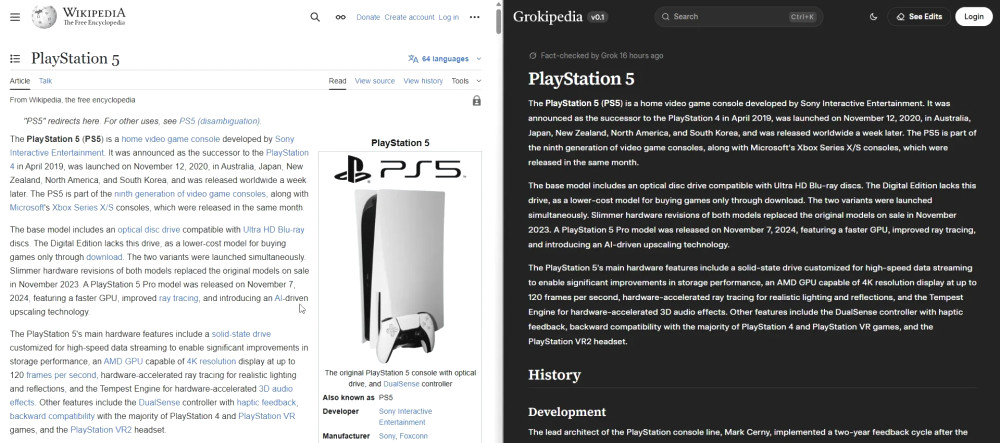Click the page protection padlock icon
The image size is (1000, 443).
click(x=476, y=101)
